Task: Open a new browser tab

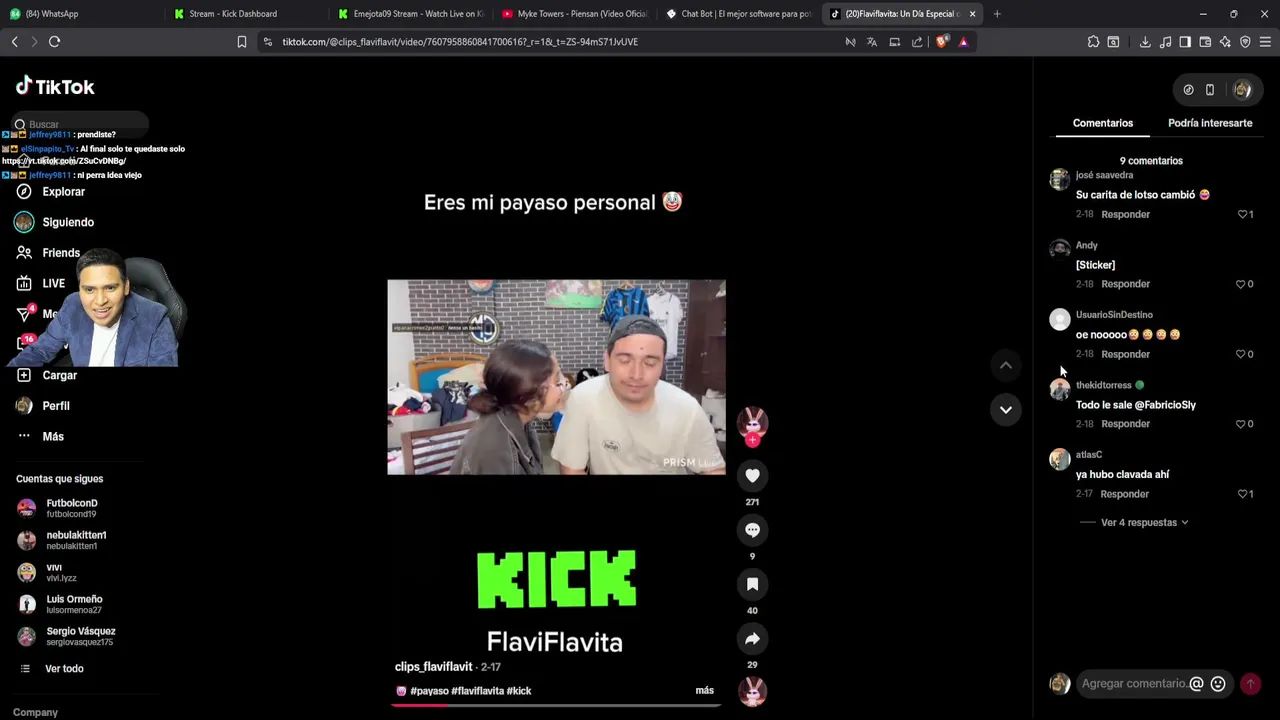Action: coord(996,14)
